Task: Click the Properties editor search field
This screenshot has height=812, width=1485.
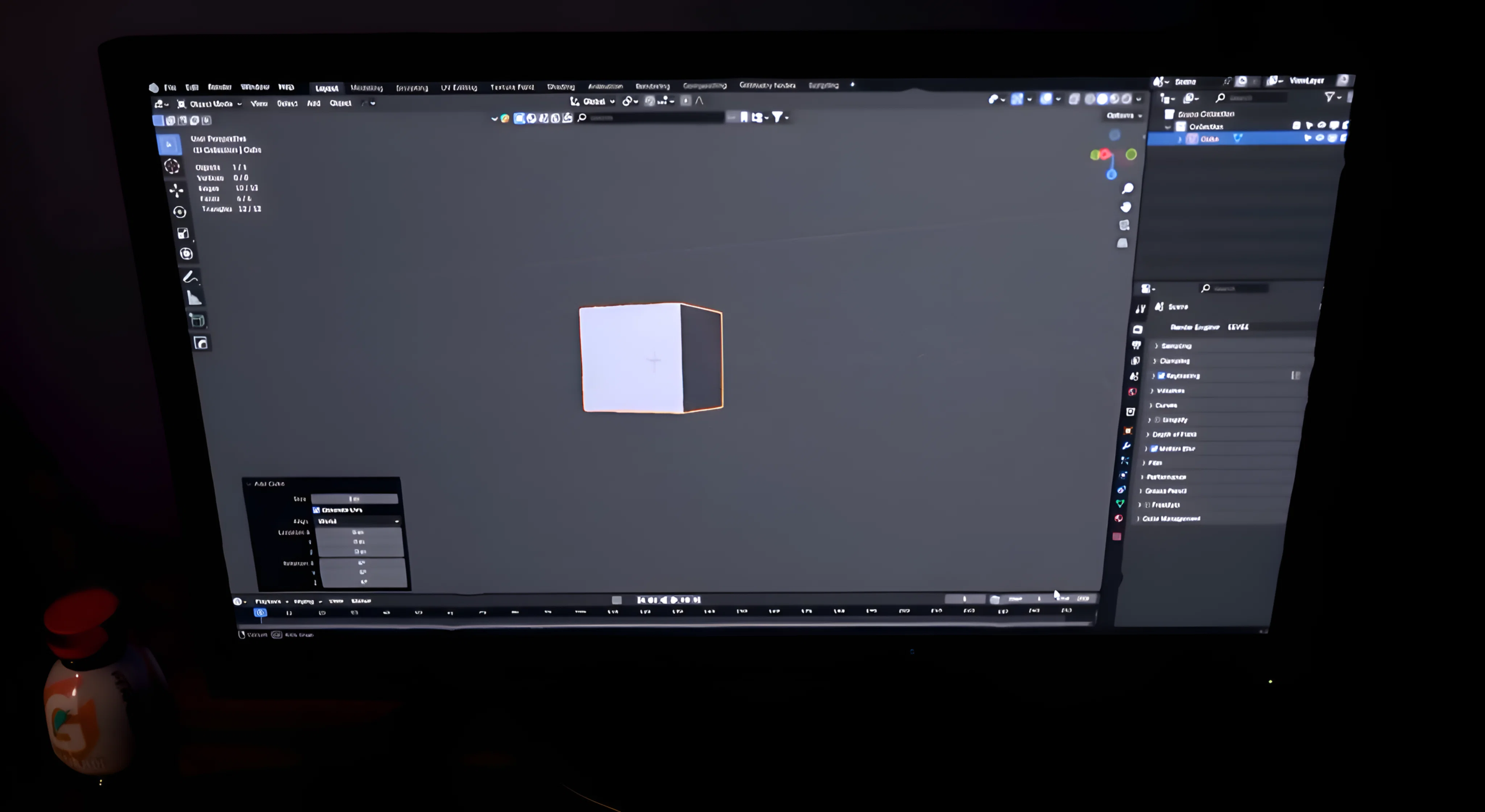Action: [1235, 288]
